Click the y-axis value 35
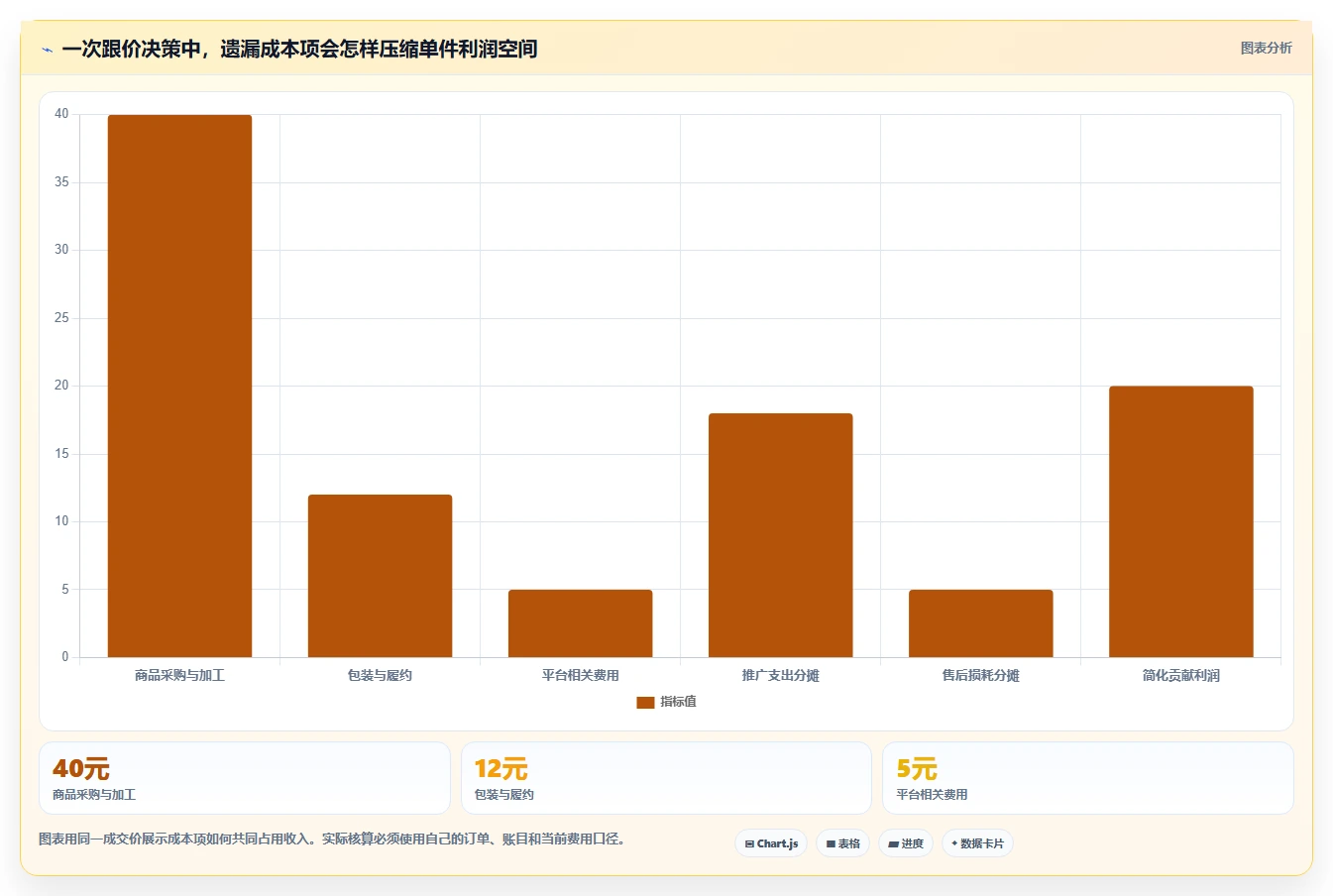The image size is (1333, 896). click(x=61, y=182)
